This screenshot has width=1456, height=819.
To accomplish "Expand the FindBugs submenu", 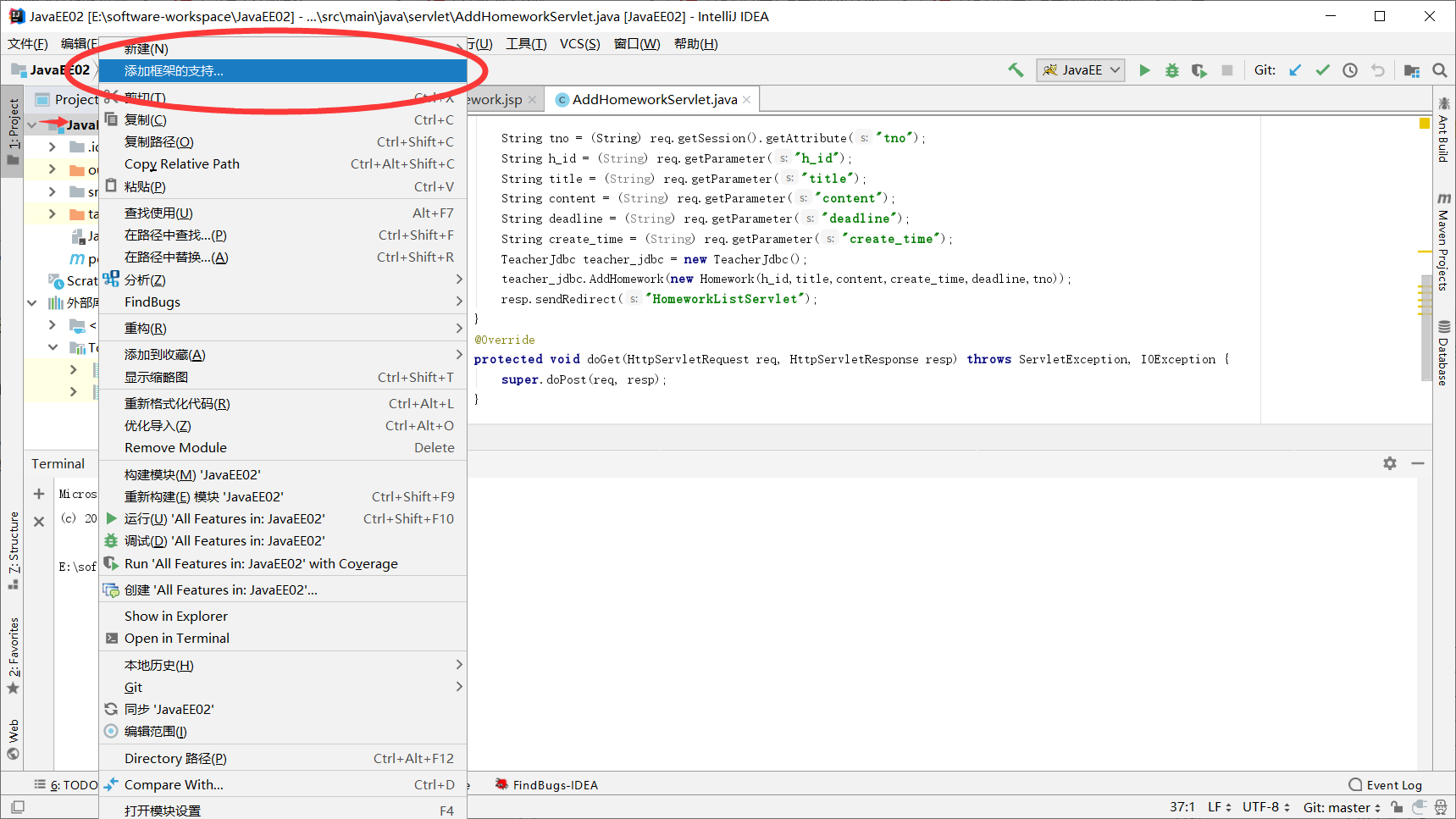I will (283, 302).
